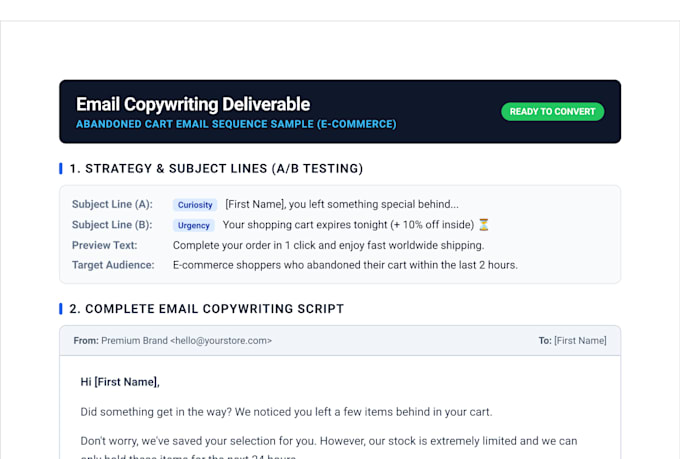680x459 pixels.
Task: Click the subtitle 'ABANDONED CART EMAIL SEQUENCE SAMPLE (E-COMMERCE)'
Action: tap(236, 124)
